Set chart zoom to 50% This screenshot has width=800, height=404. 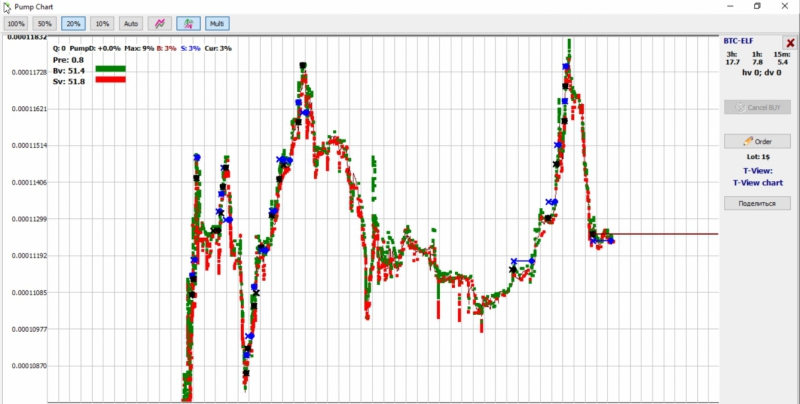[x=45, y=23]
